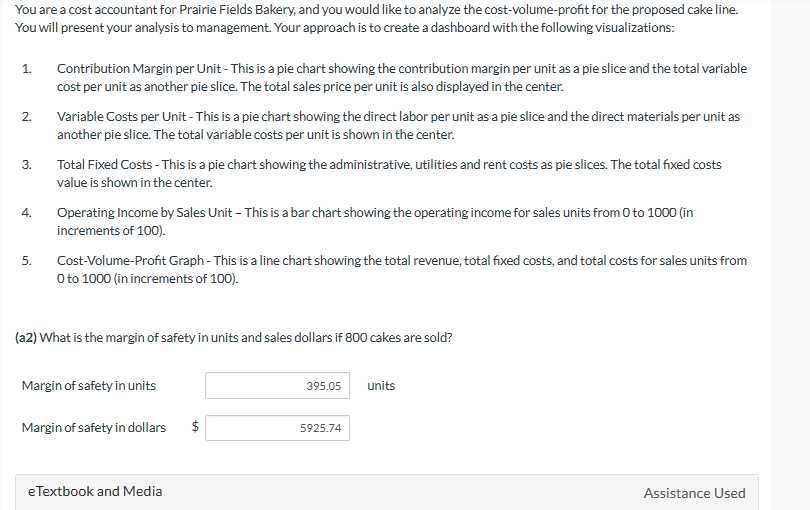
Task: Click the (a2) question text about 800 cakes
Action: tap(234, 337)
